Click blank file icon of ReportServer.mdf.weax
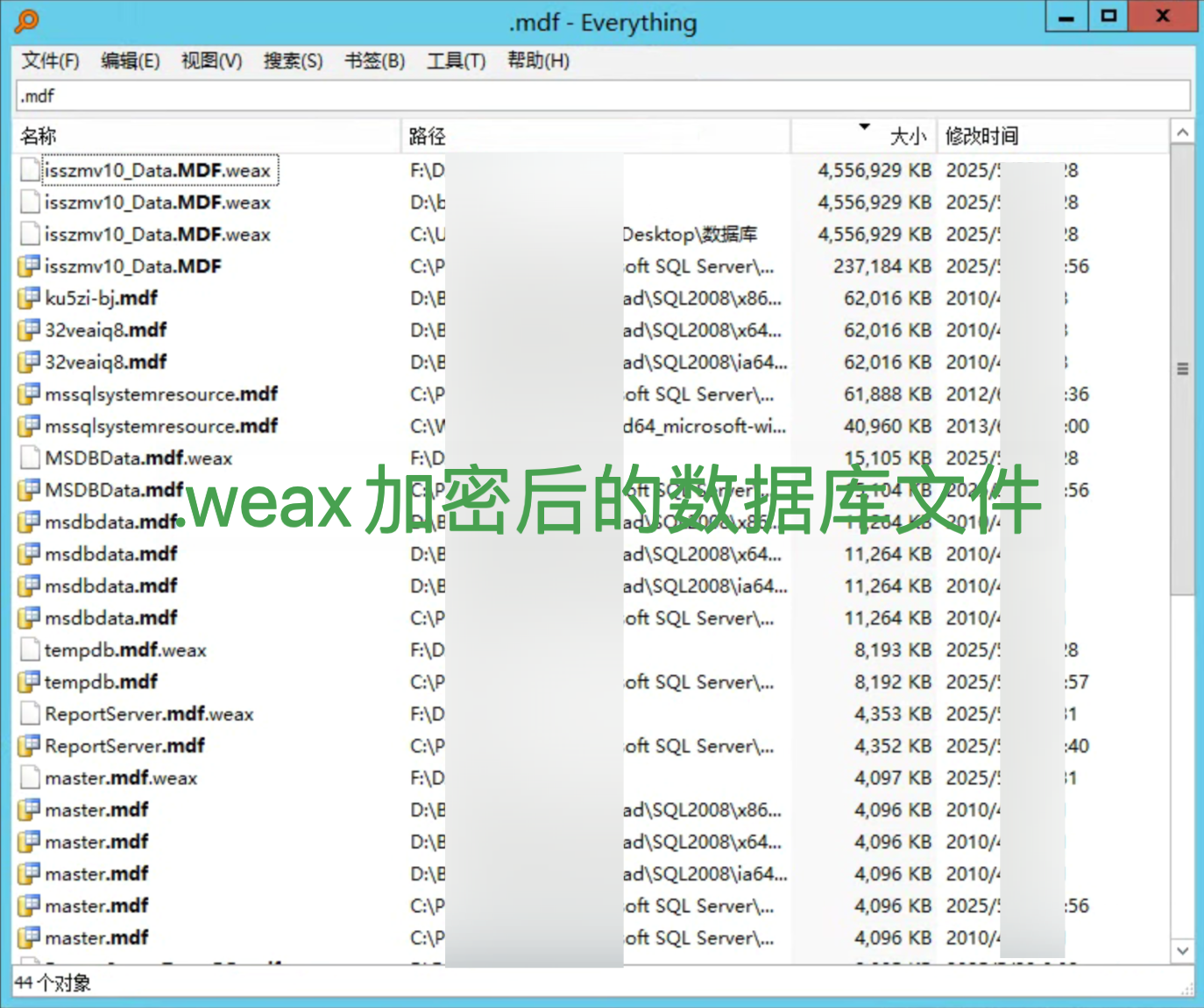Viewport: 1204px width, 1008px height. 31,713
